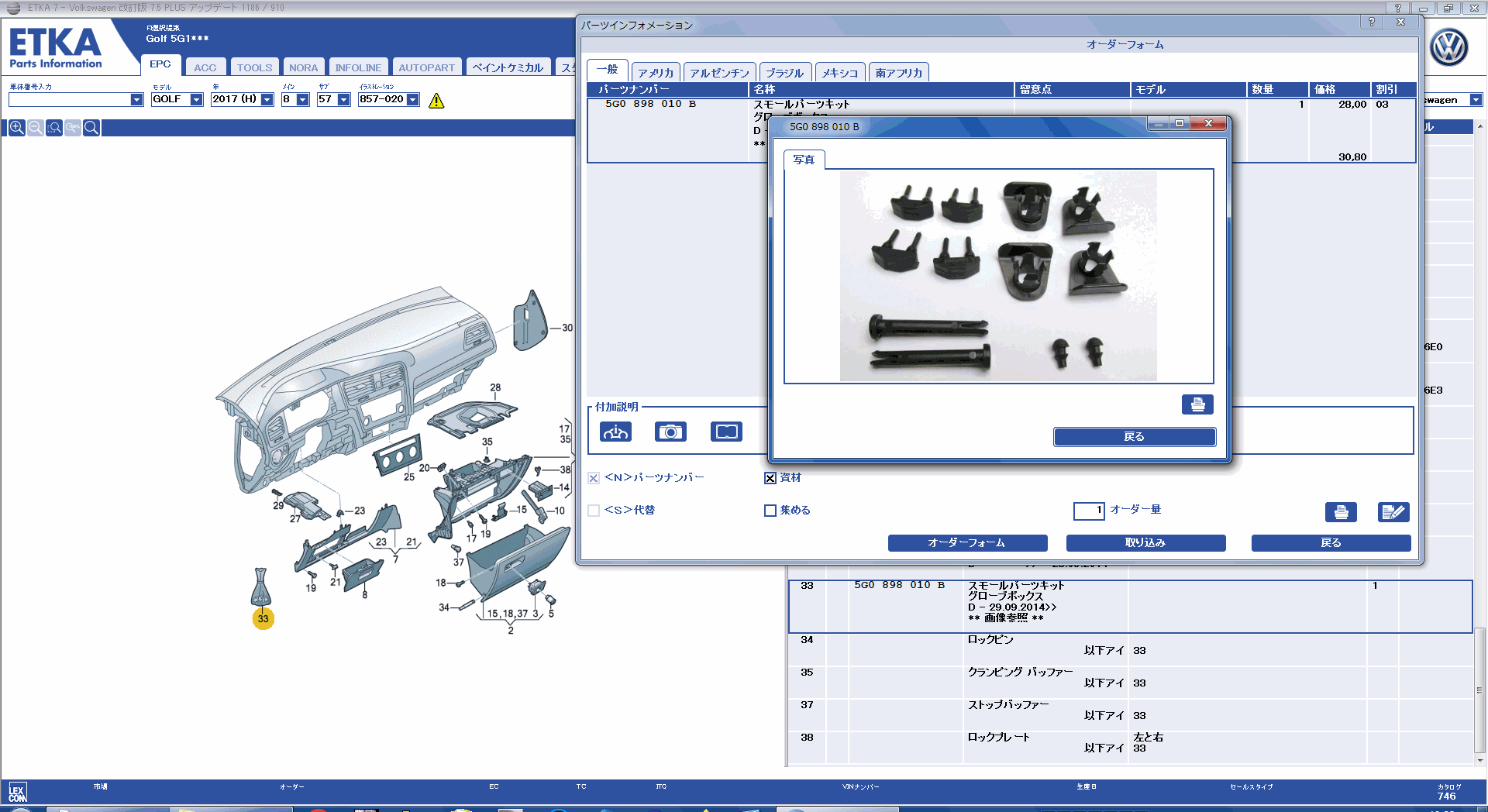Click the help question icon in Parts Information title
This screenshot has width=1488, height=812.
point(1372,22)
